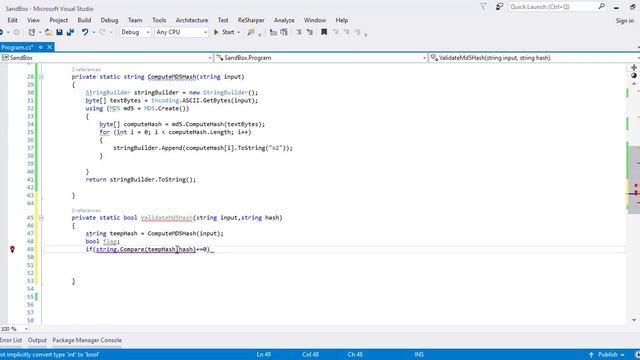Click the Publish up-arrow icon in status bar
This screenshot has width=640, height=360.
[x=591, y=355]
